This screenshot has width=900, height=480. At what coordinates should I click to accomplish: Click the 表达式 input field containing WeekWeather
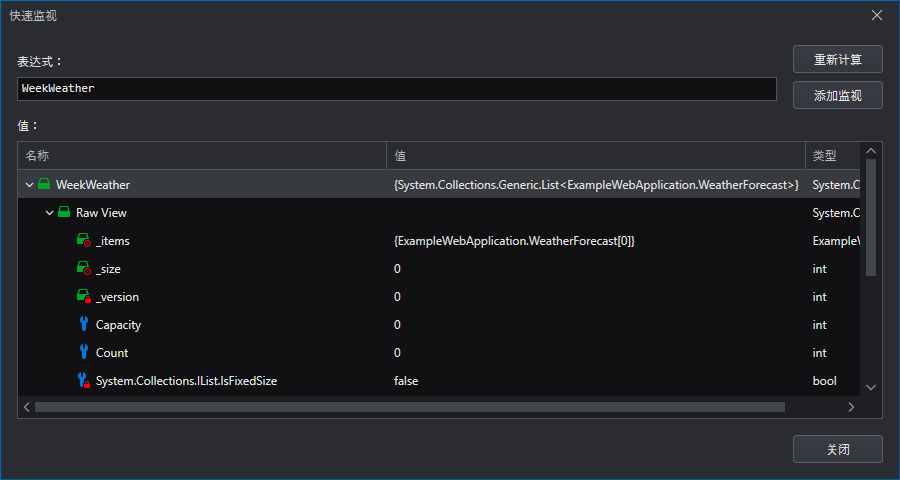coord(397,89)
